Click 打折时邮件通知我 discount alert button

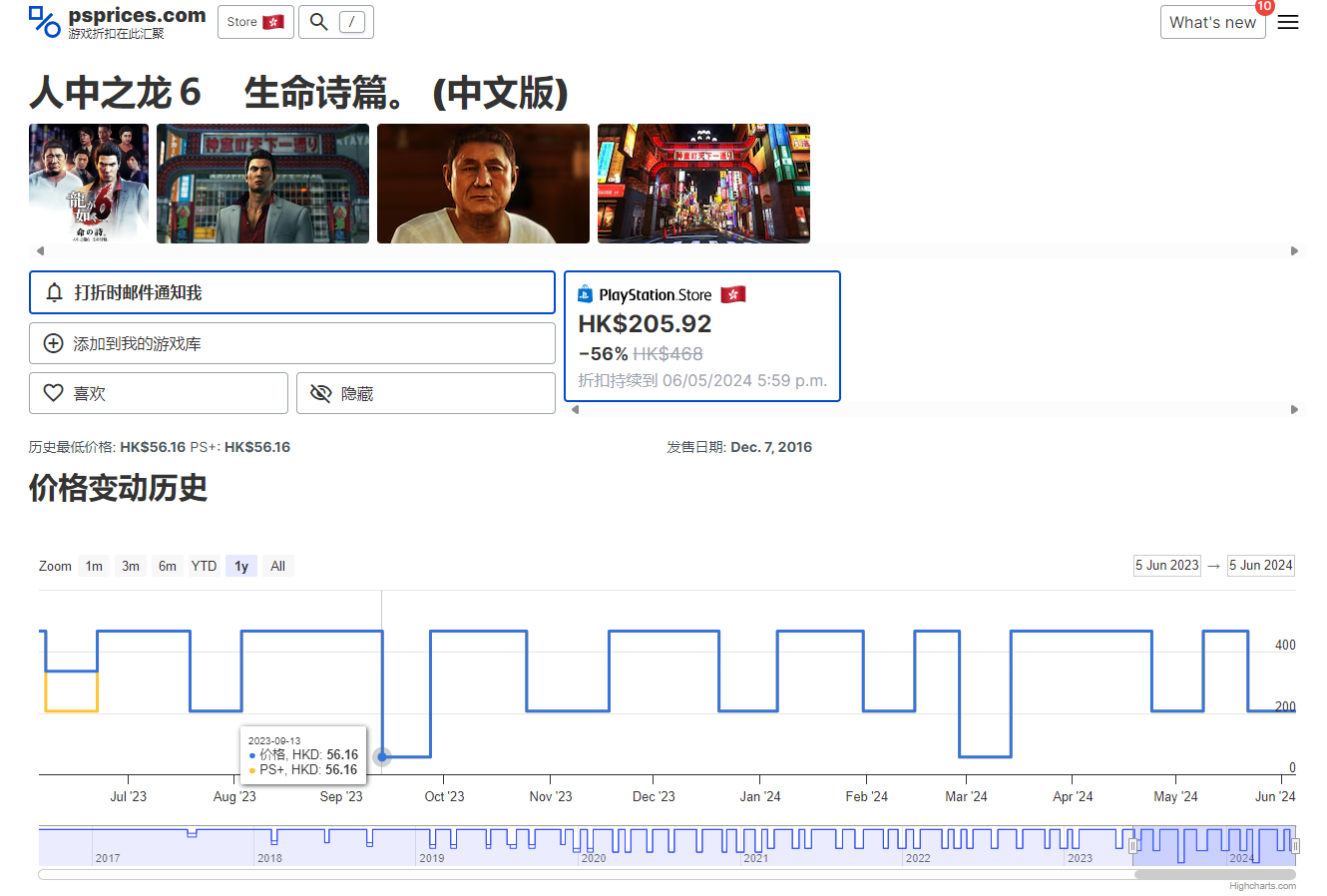click(292, 292)
